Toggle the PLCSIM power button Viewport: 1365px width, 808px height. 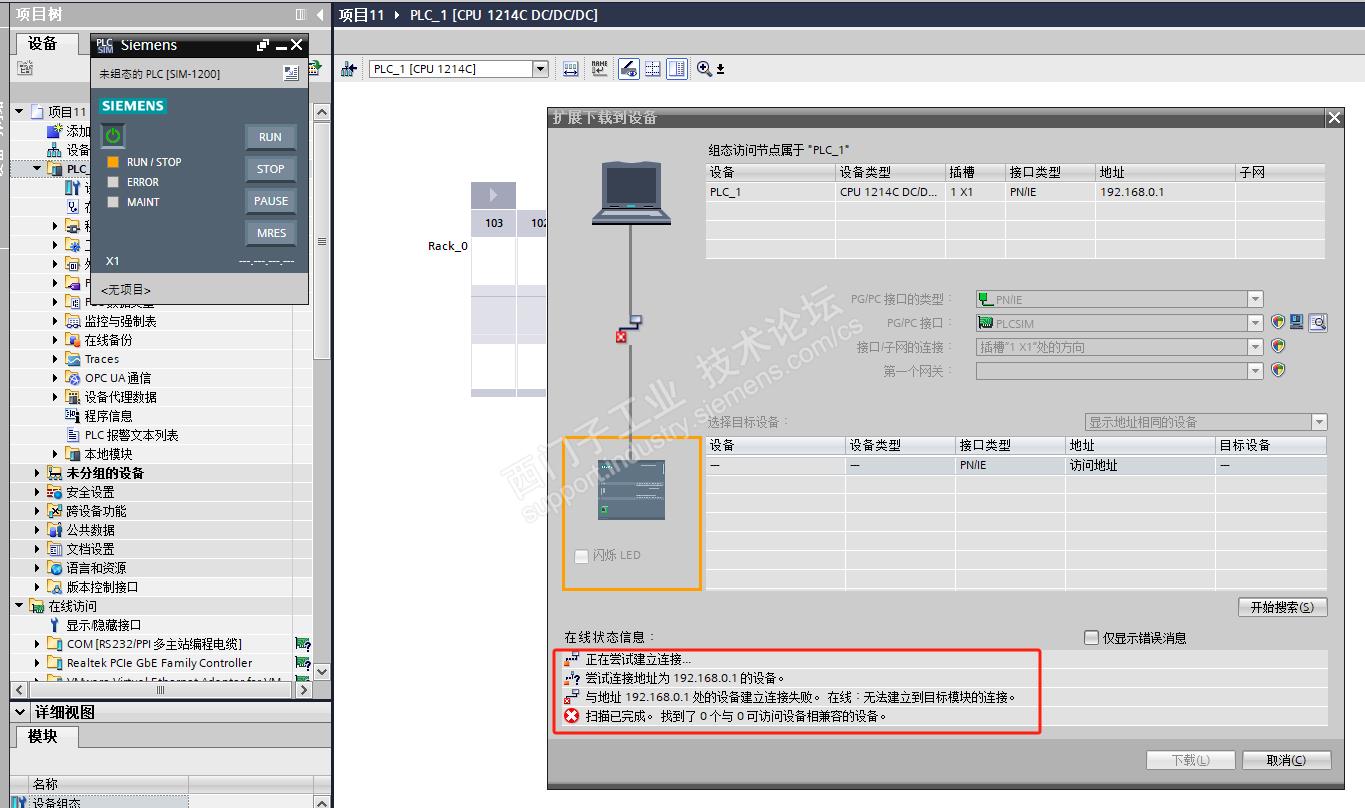(113, 136)
